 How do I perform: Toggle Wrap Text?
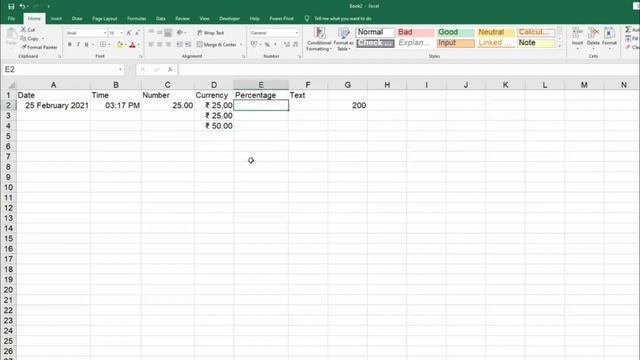211,33
